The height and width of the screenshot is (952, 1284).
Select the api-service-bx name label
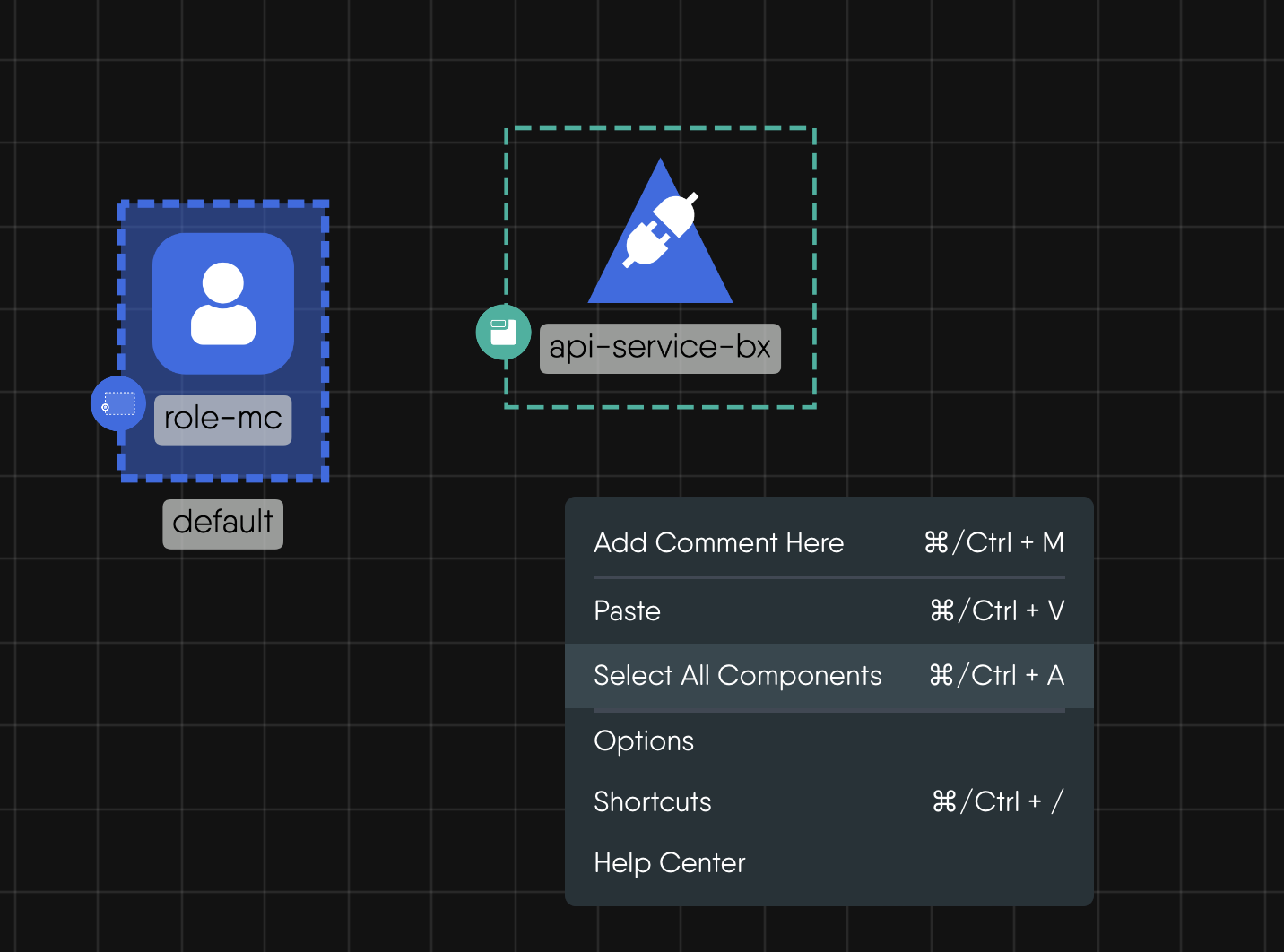click(660, 348)
